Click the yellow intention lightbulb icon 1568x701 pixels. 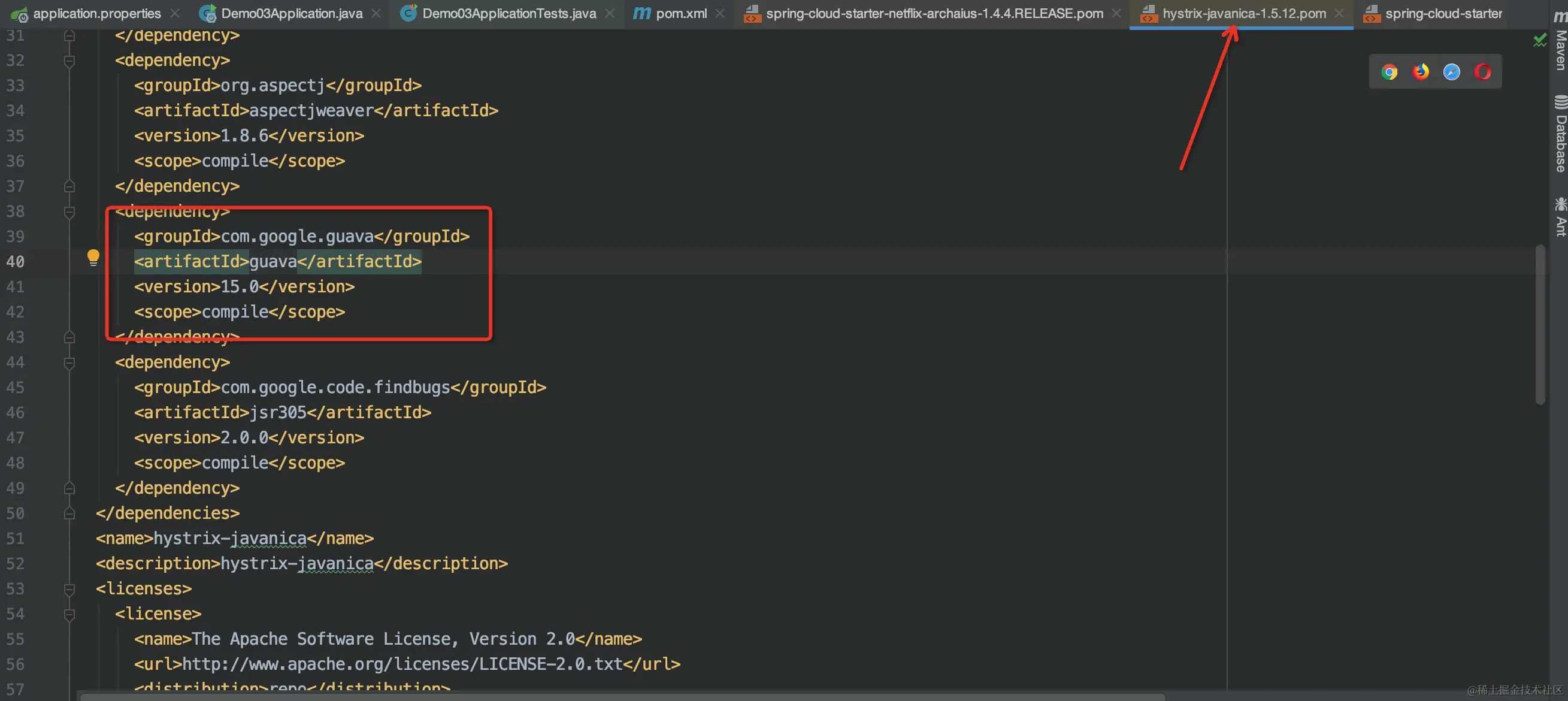coord(93,257)
